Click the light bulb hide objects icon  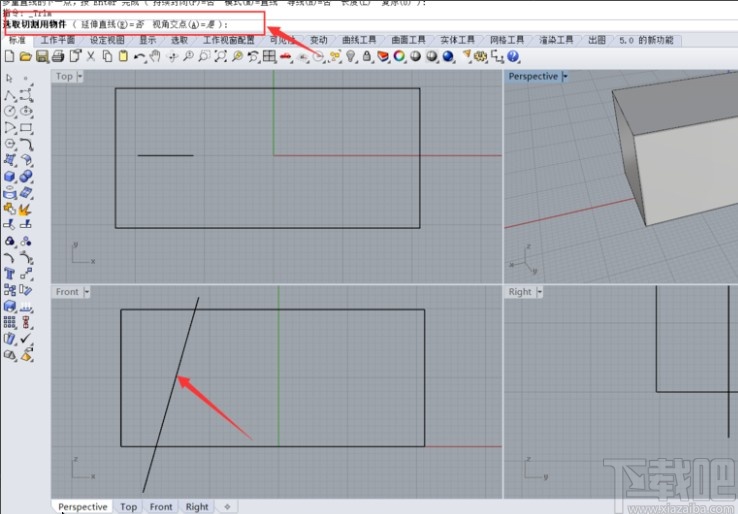coord(351,57)
